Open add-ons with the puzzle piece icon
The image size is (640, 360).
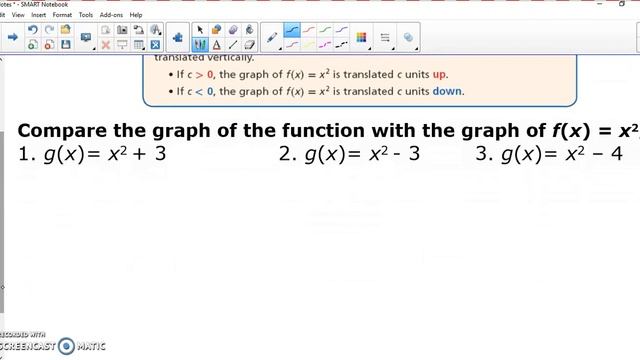178,38
